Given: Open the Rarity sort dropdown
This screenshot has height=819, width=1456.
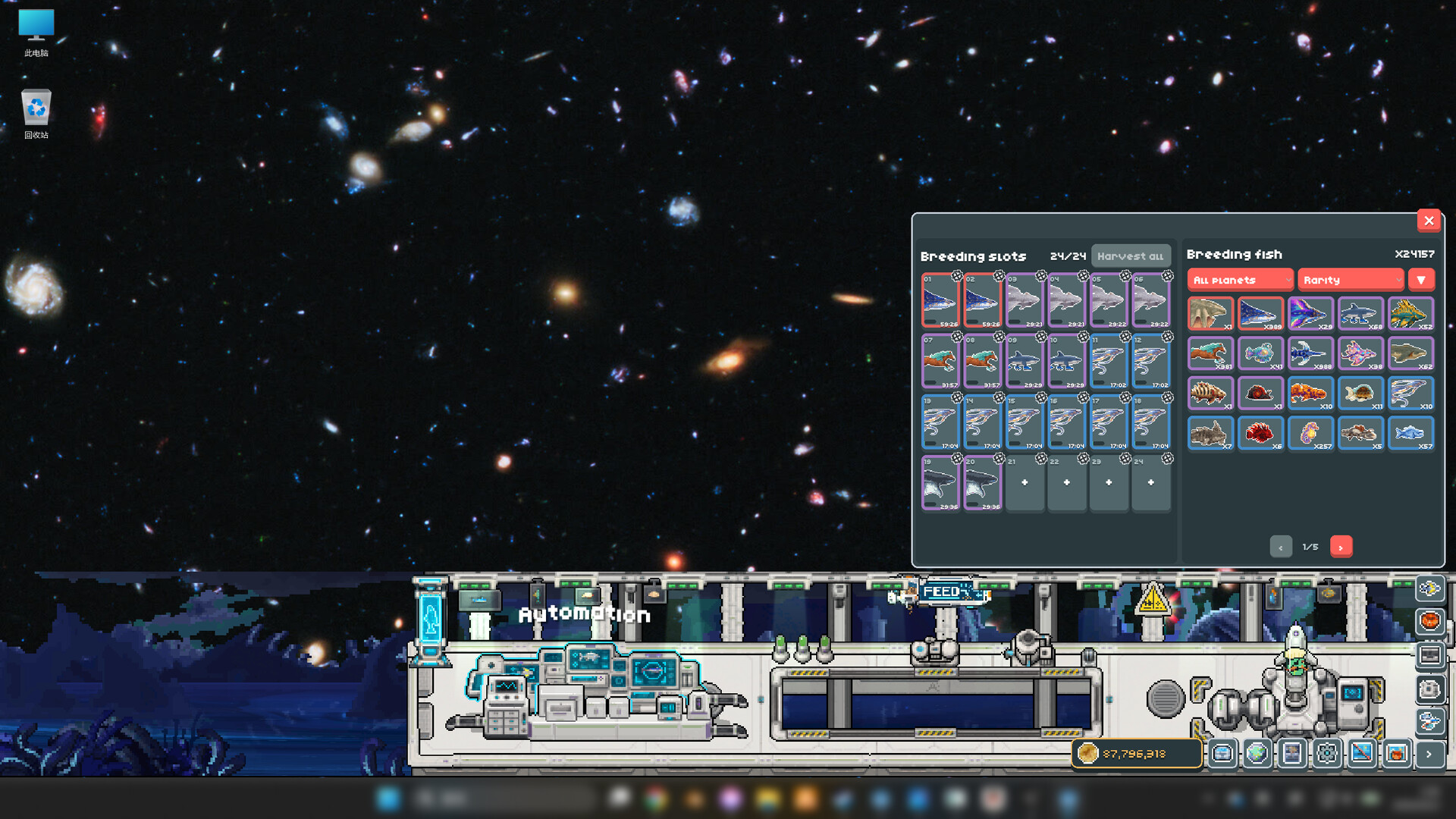Looking at the screenshot, I should [x=1351, y=280].
